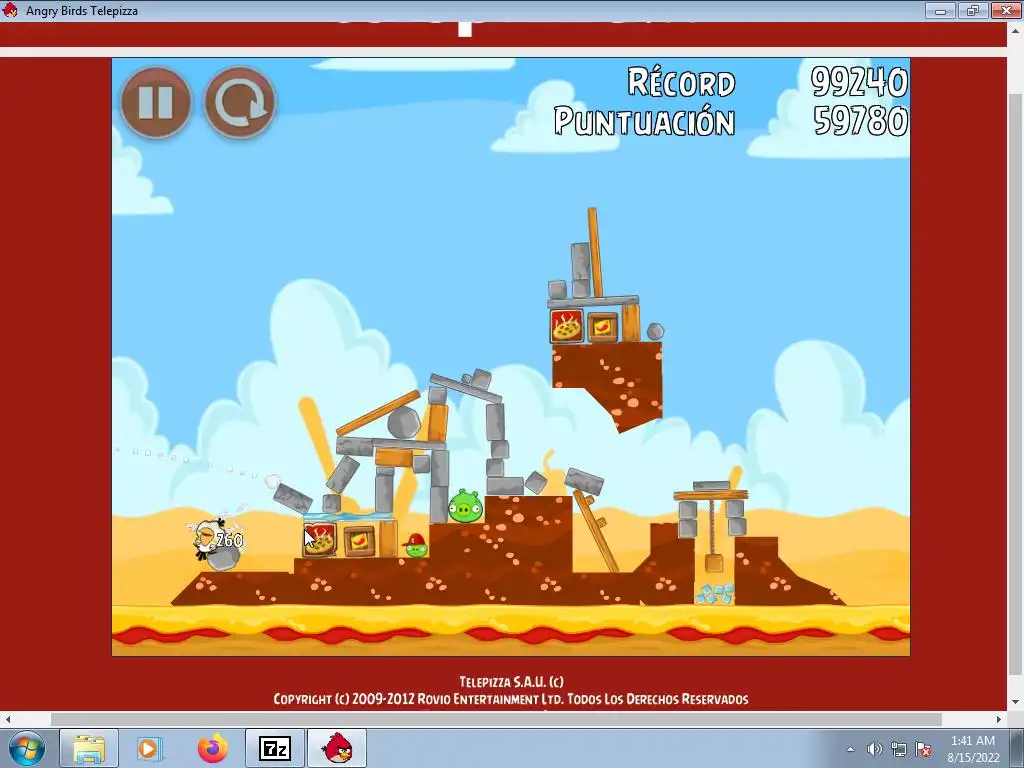Open 7-Zip from the taskbar
Image resolution: width=1024 pixels, height=768 pixels.
[275, 748]
